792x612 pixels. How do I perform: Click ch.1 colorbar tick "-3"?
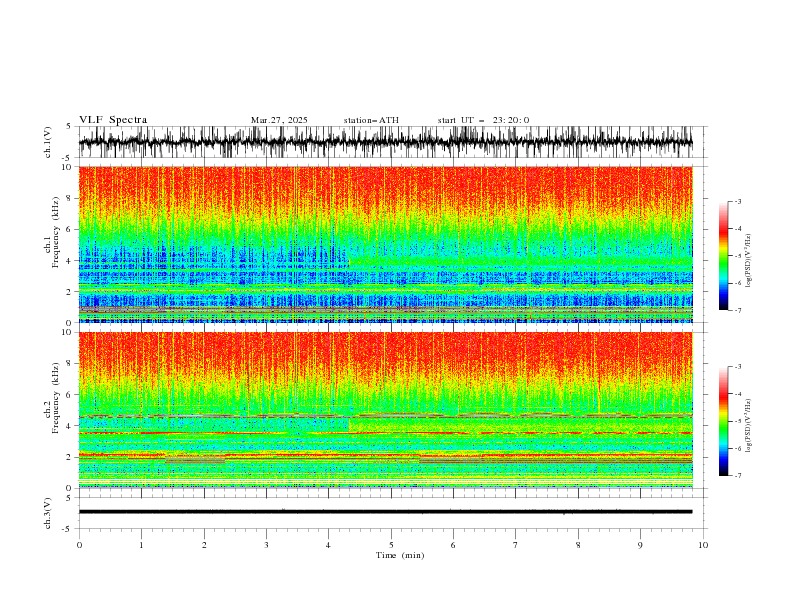737,202
